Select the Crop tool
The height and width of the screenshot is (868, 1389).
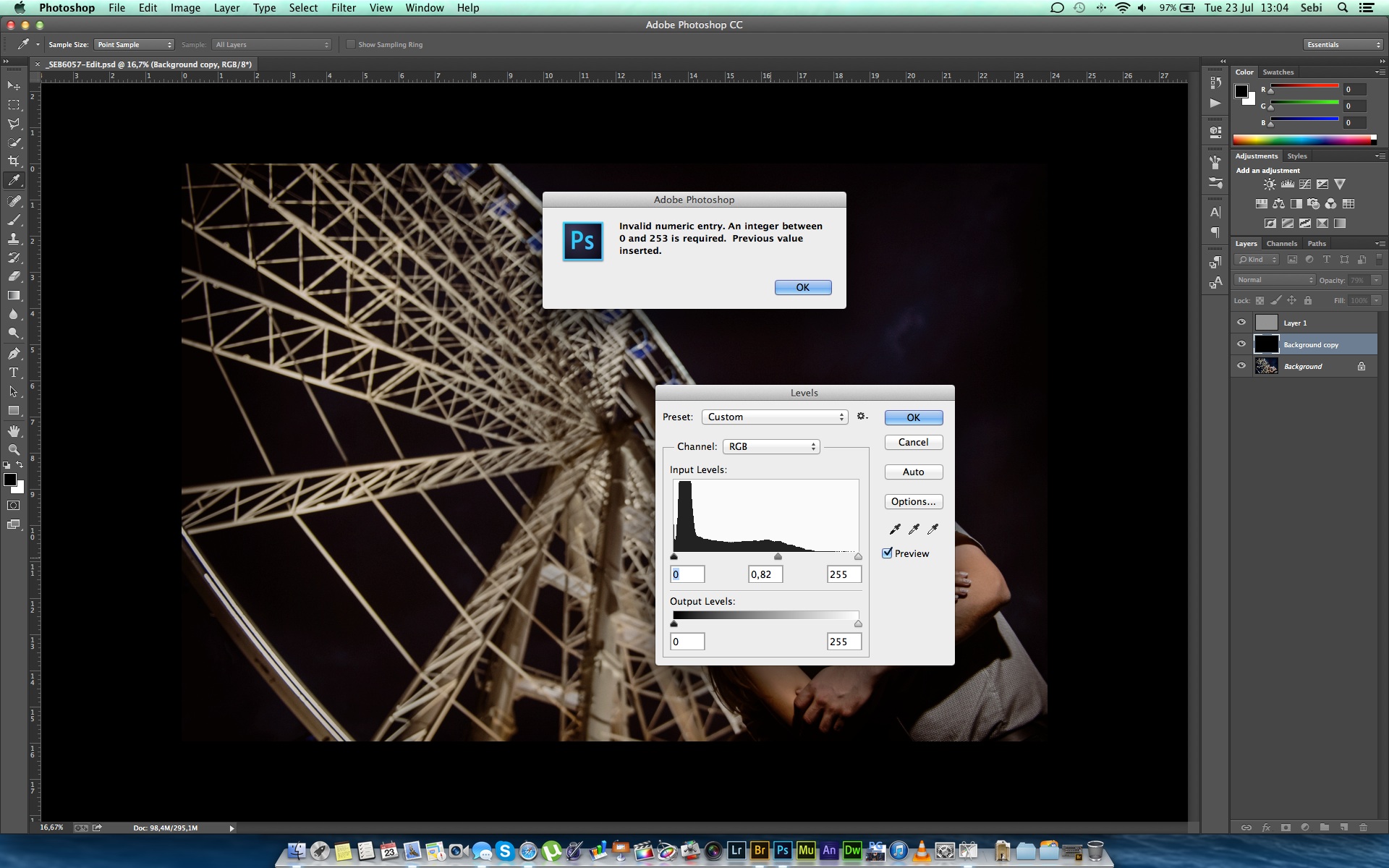(x=14, y=161)
